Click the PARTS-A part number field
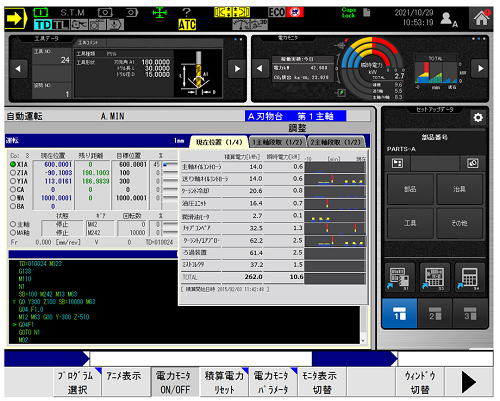This screenshot has height=401, width=500. 435,149
